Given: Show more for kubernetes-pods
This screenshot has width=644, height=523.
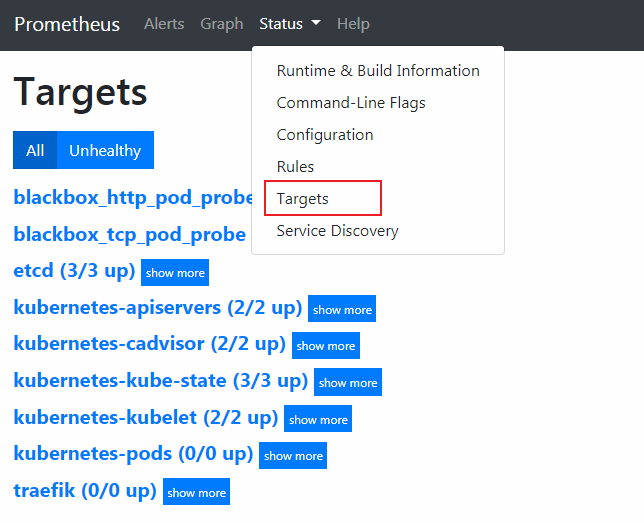Looking at the screenshot, I should (293, 456).
